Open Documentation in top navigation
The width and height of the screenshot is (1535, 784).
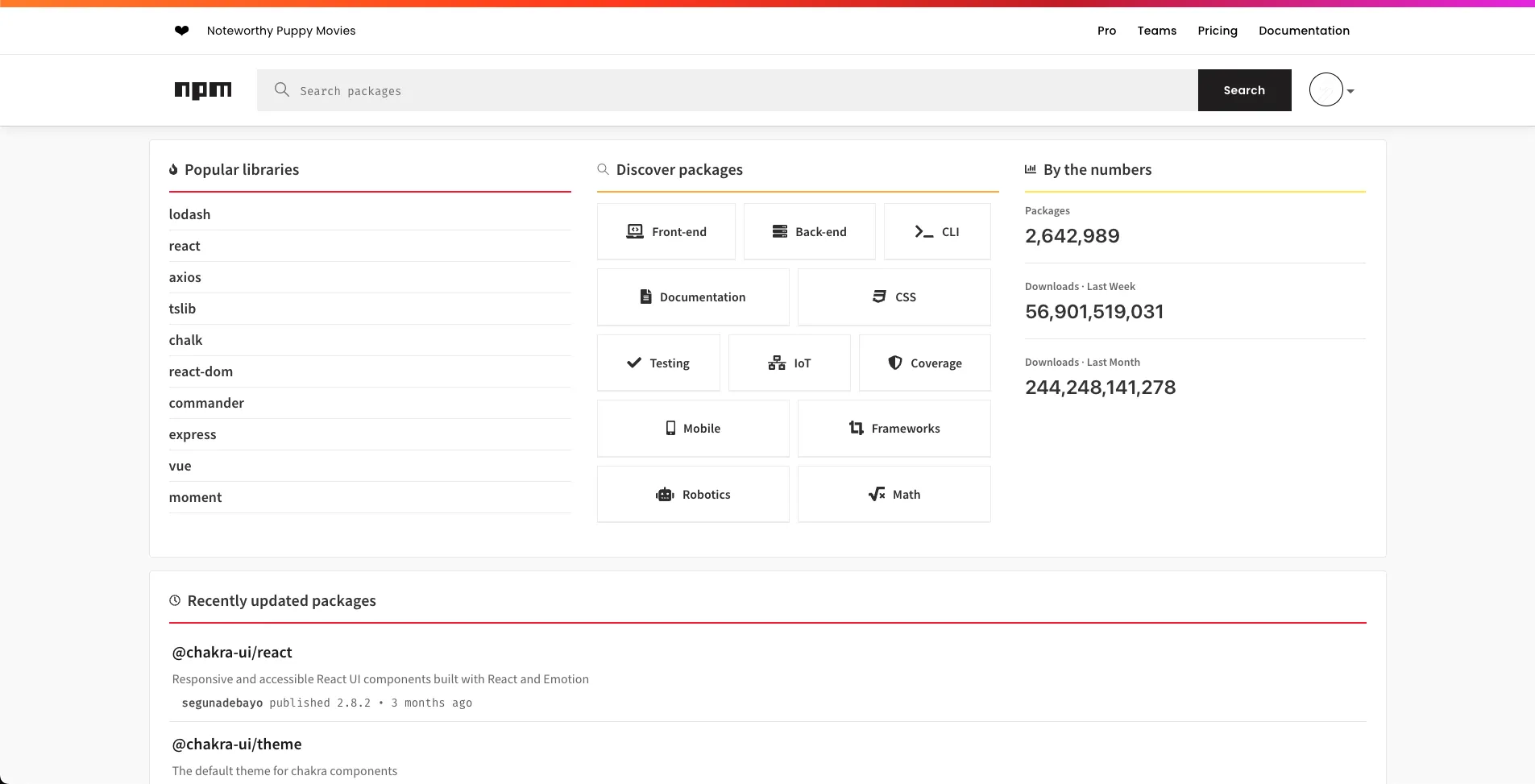coord(1304,31)
